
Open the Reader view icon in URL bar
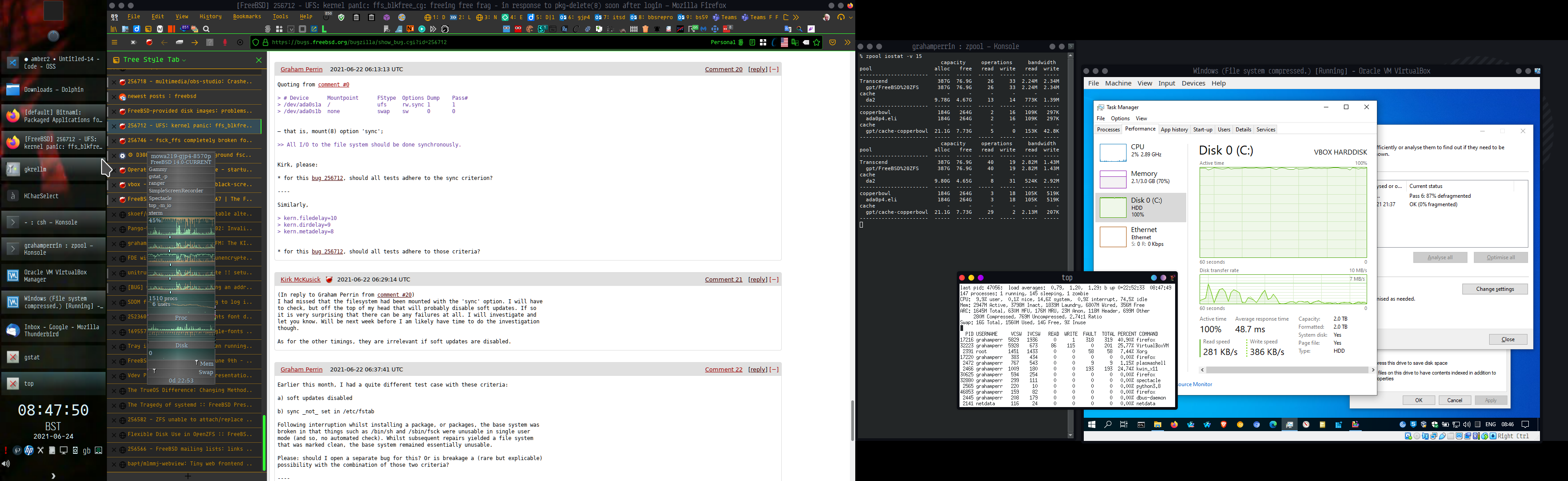753,43
